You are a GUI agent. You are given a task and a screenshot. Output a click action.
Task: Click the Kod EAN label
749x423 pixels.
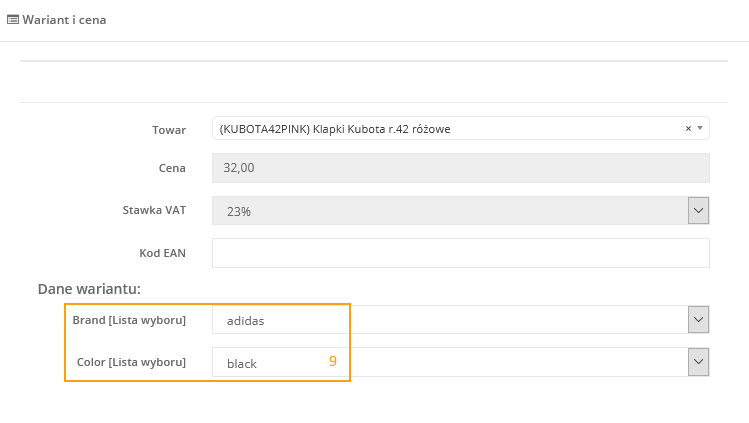click(162, 253)
